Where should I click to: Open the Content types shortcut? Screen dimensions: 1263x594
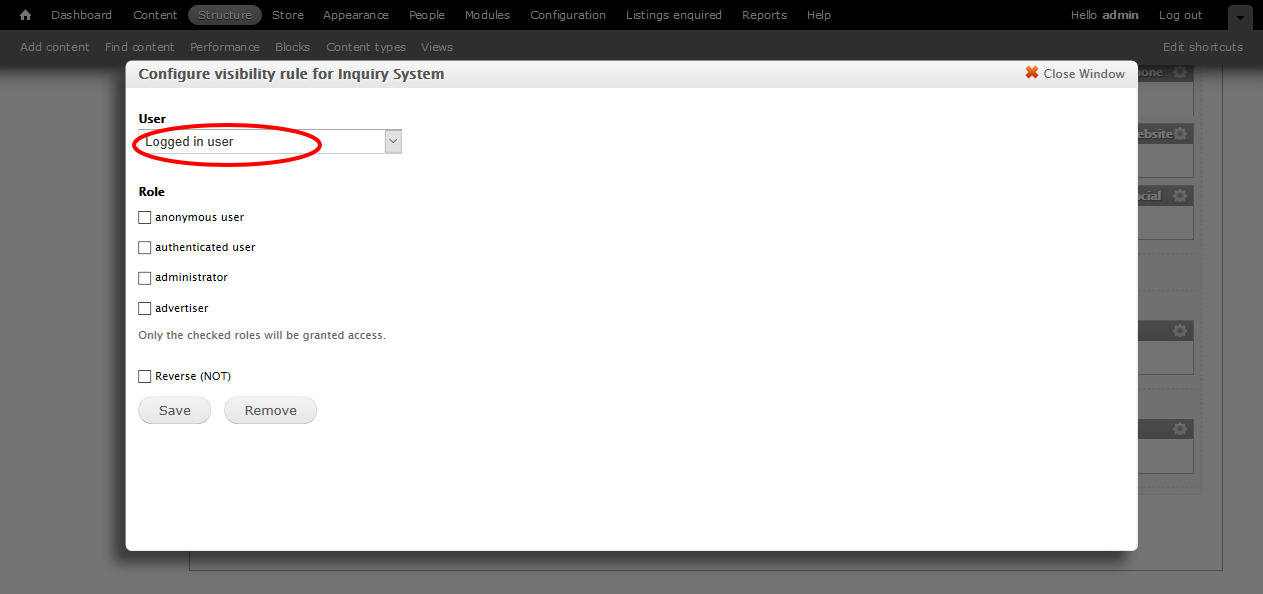tap(366, 47)
